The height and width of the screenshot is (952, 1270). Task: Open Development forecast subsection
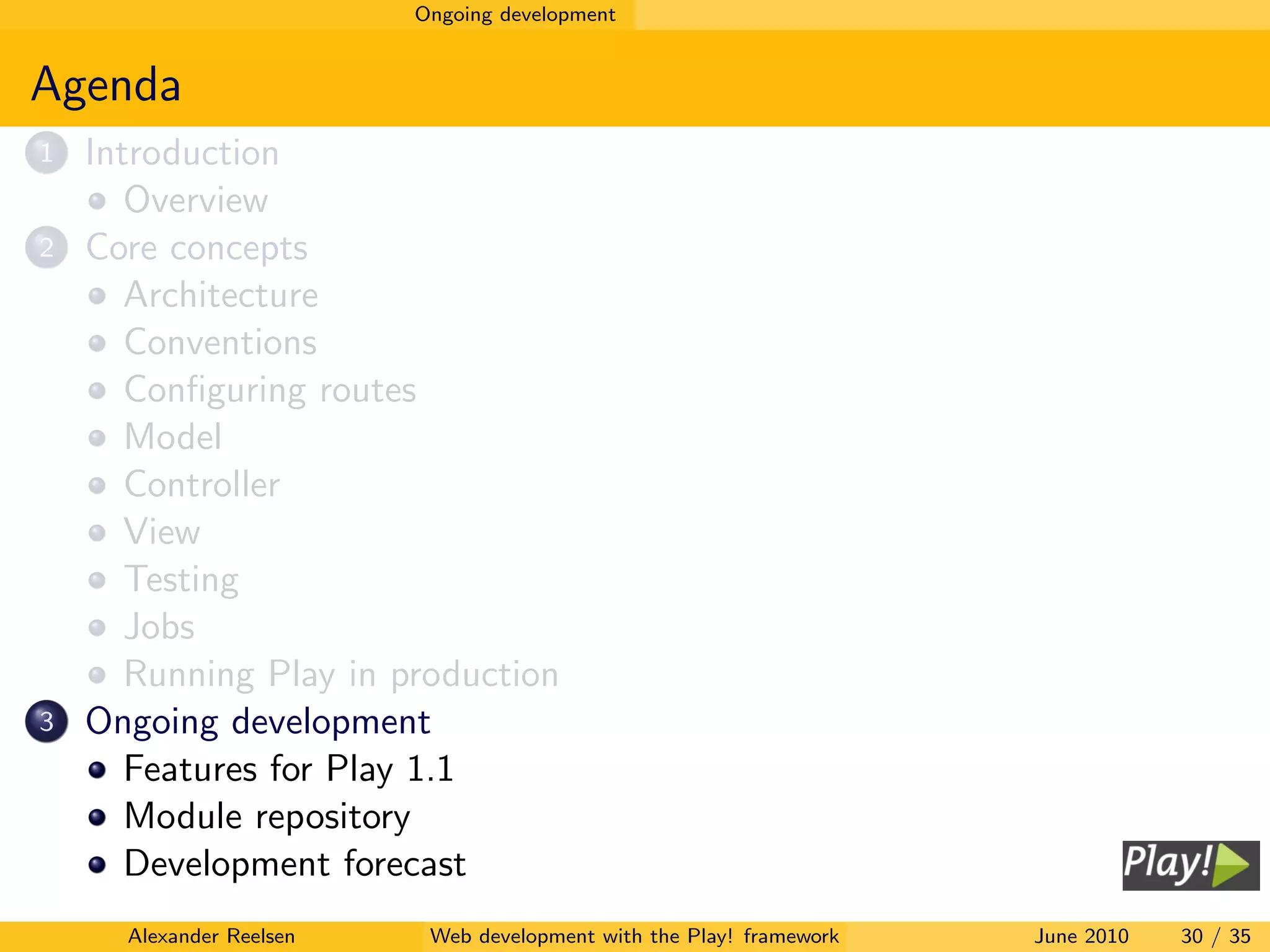click(x=295, y=864)
